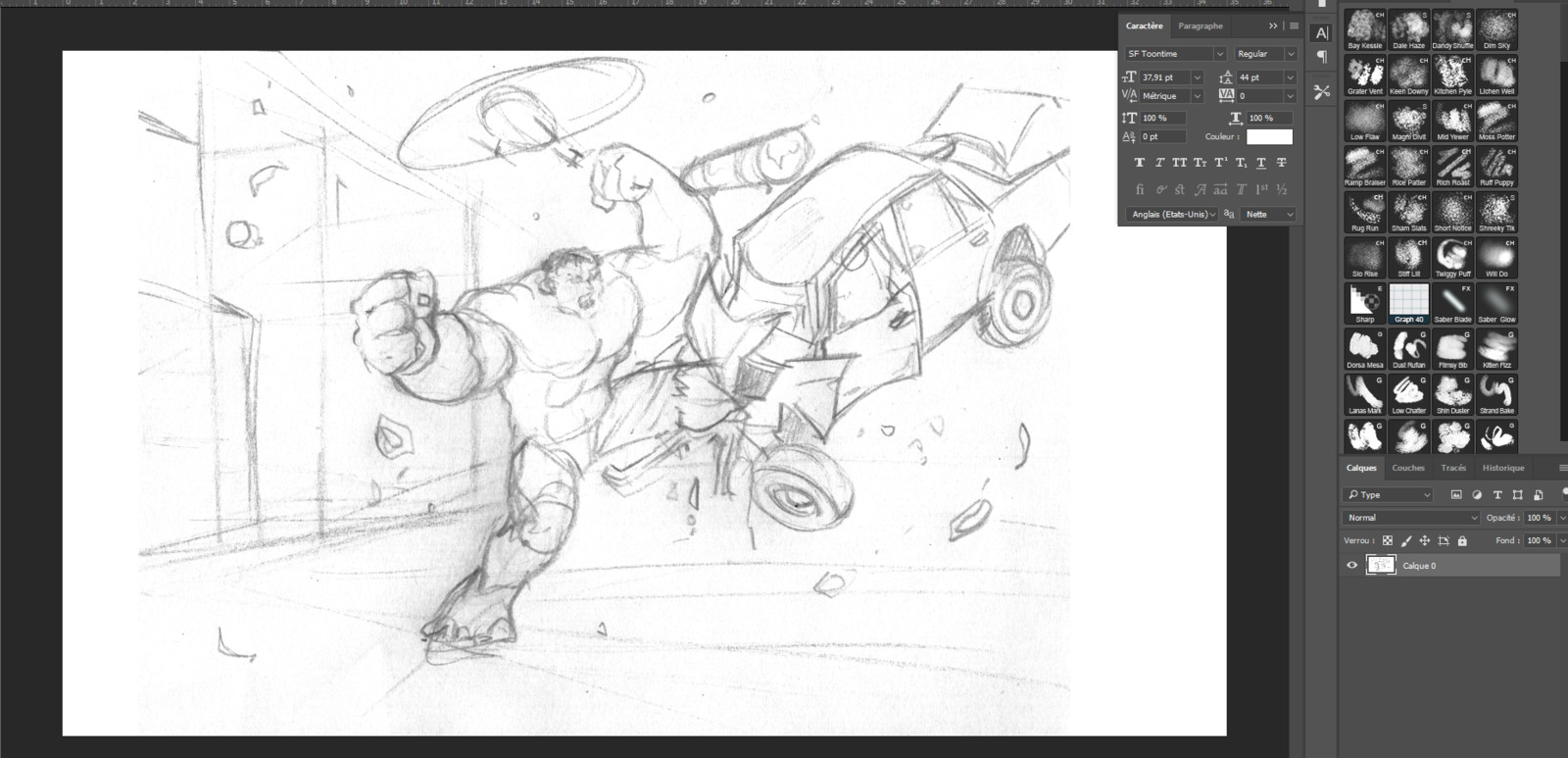Toggle prevent artboard auto-nesting lock
The width and height of the screenshot is (1568, 758).
coord(1444,540)
